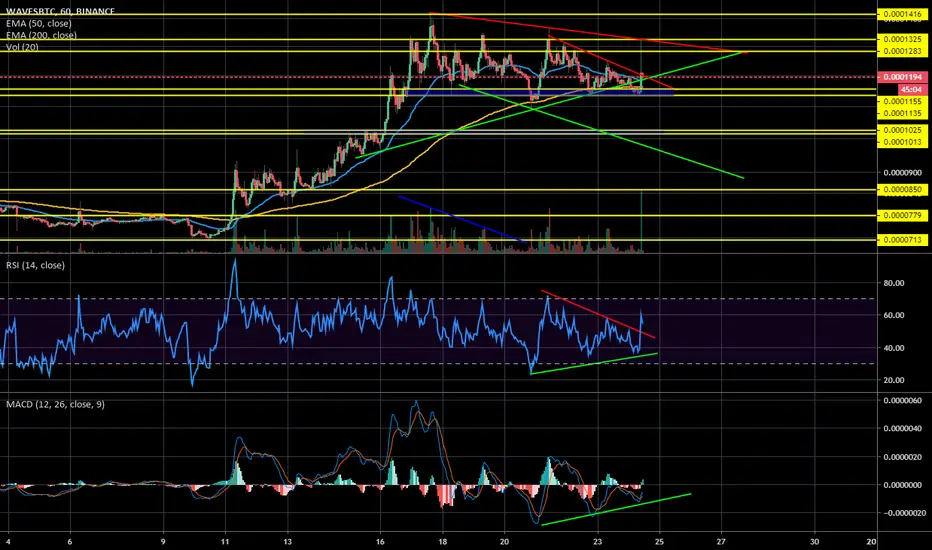Image resolution: width=932 pixels, height=550 pixels.
Task: Click the Vol (20) indicator label
Action: (x=22, y=47)
